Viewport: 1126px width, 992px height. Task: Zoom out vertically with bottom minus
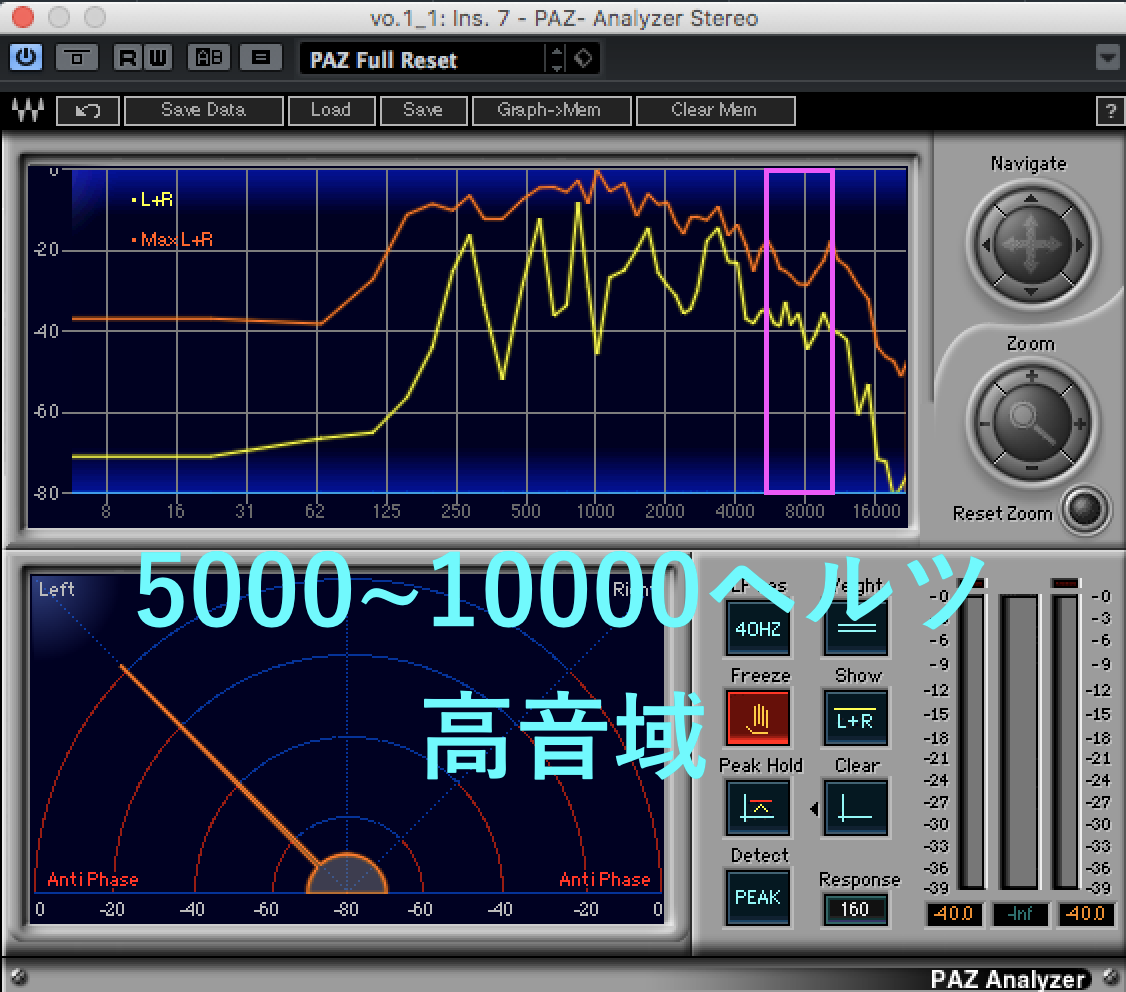pos(1031,468)
